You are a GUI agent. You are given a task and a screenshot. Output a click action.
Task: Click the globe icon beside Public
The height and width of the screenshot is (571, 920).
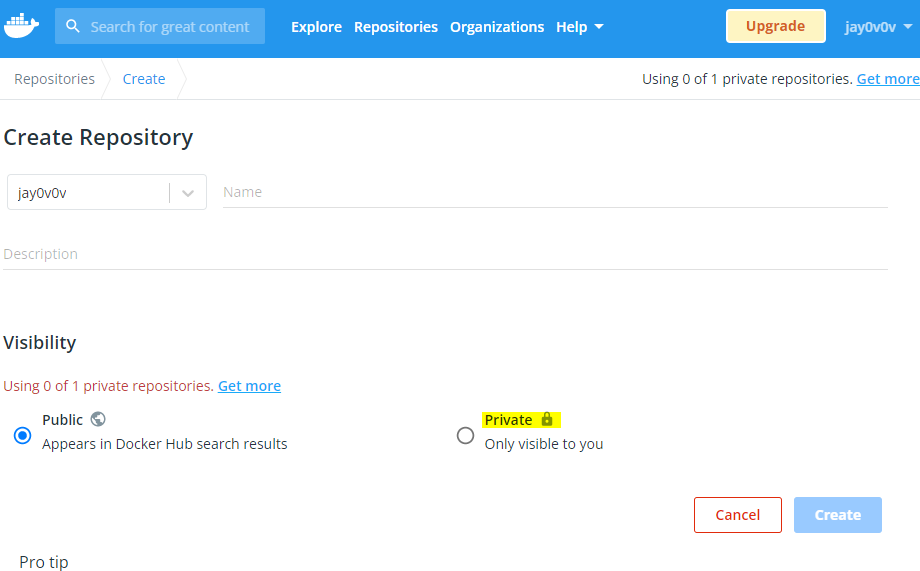tap(98, 419)
